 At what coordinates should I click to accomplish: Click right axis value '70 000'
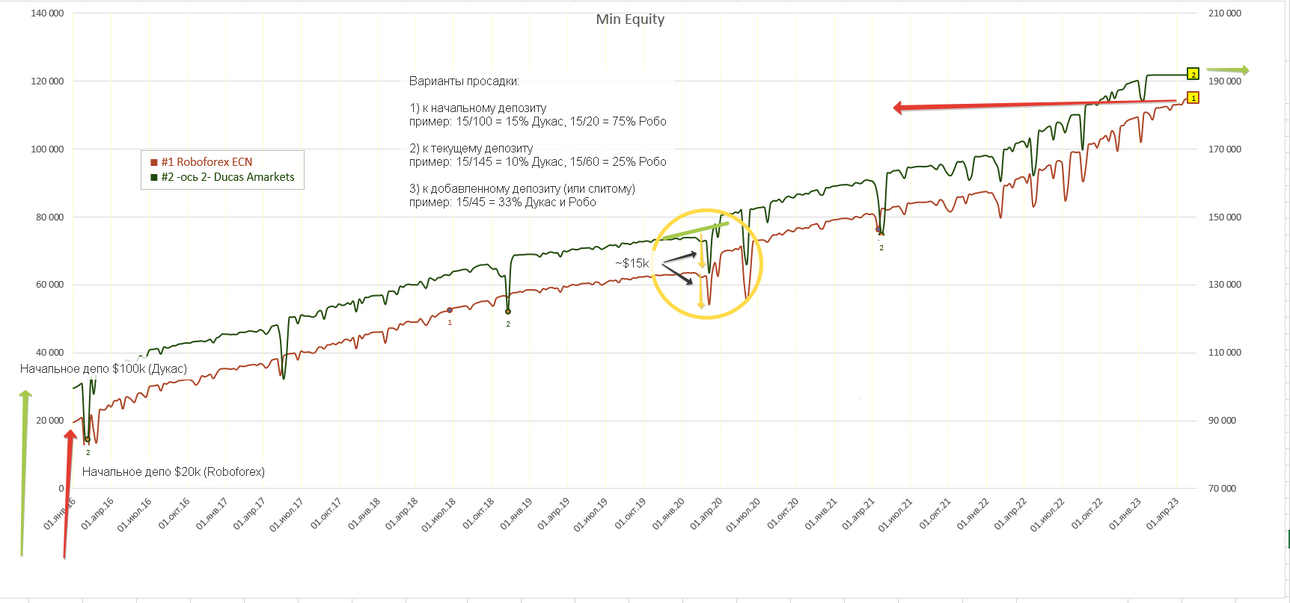(x=1223, y=488)
